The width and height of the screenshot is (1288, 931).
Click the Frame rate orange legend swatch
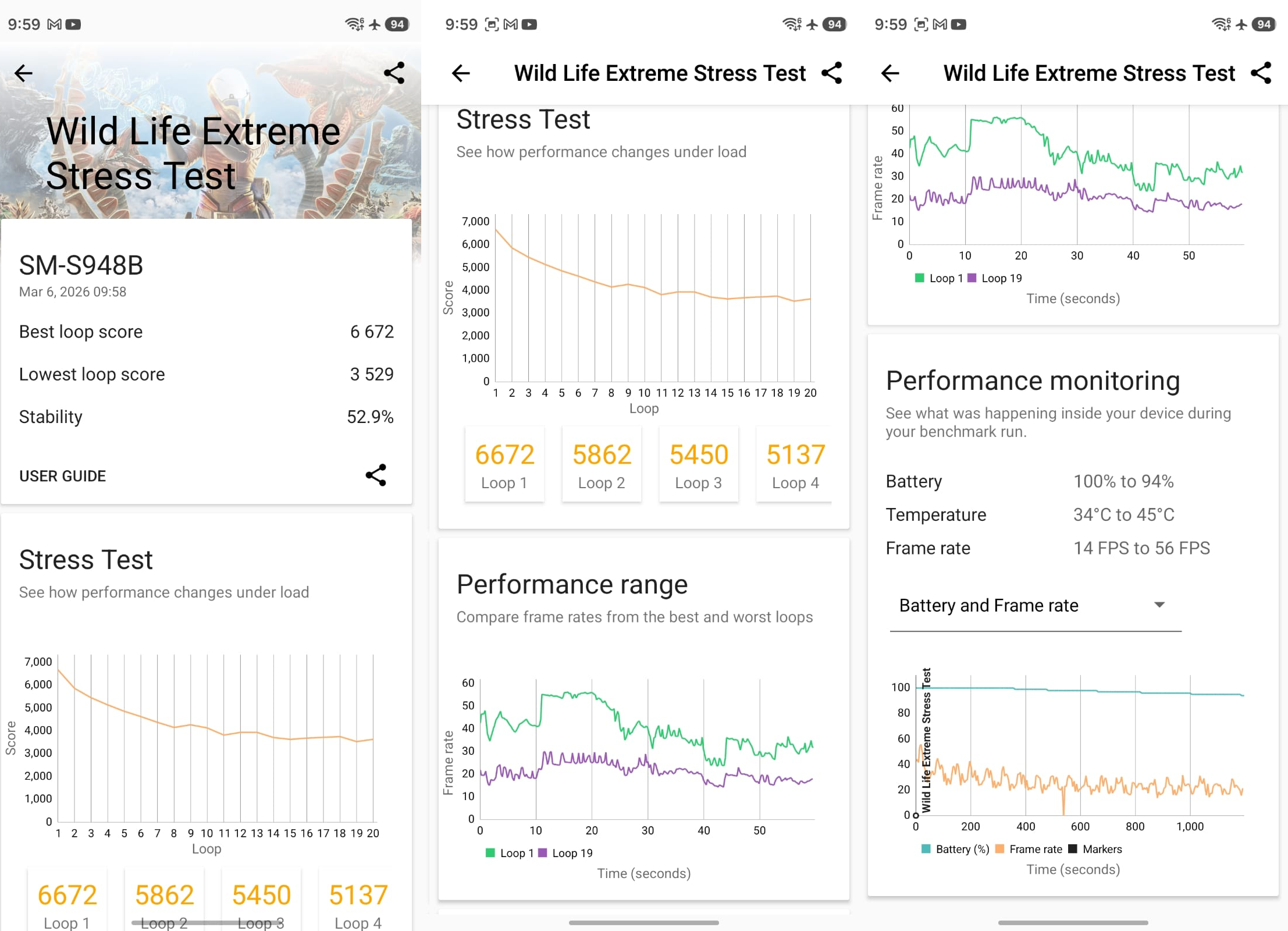click(x=1000, y=849)
